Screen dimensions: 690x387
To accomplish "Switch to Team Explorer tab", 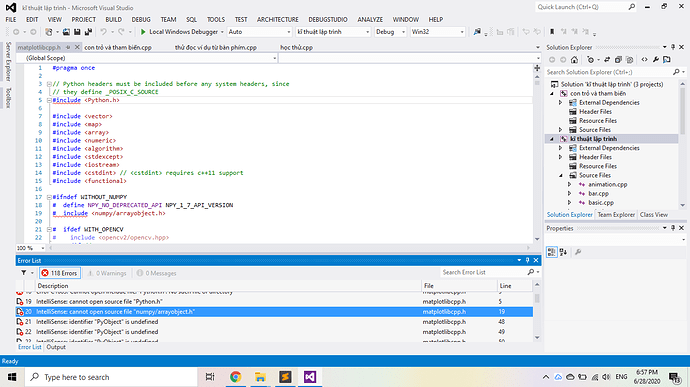I will tap(616, 215).
